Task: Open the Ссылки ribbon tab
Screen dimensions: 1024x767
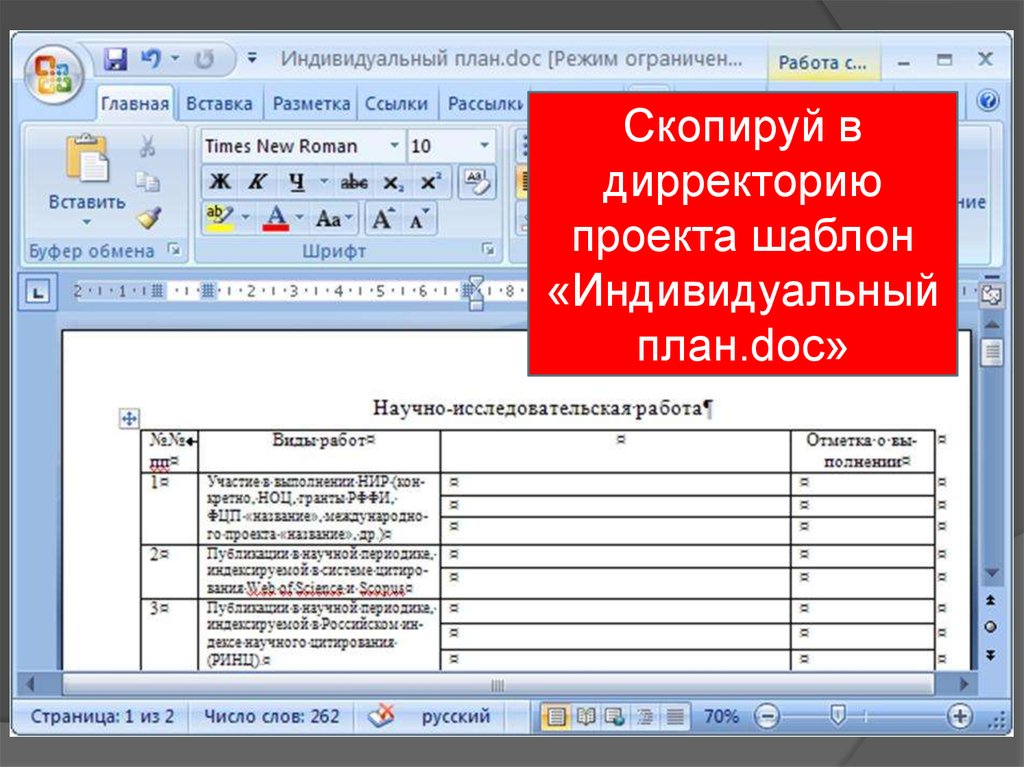Action: [x=396, y=103]
